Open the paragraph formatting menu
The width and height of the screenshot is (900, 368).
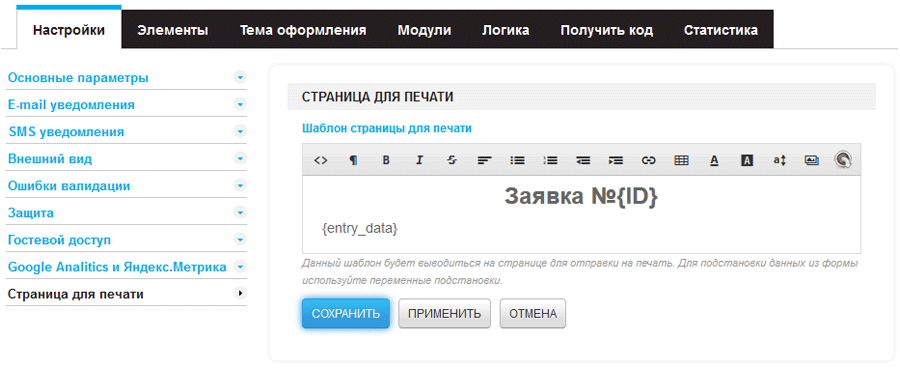point(353,161)
